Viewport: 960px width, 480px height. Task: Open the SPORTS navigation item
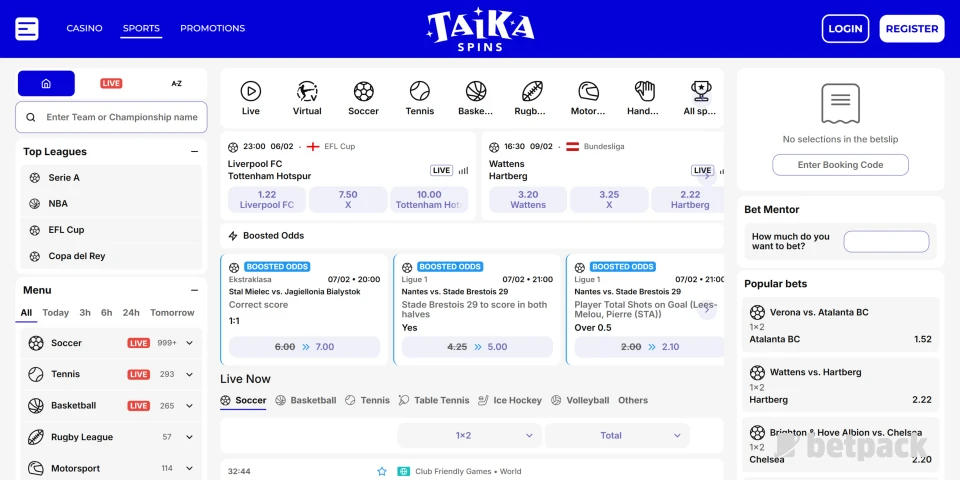pyautogui.click(x=141, y=28)
